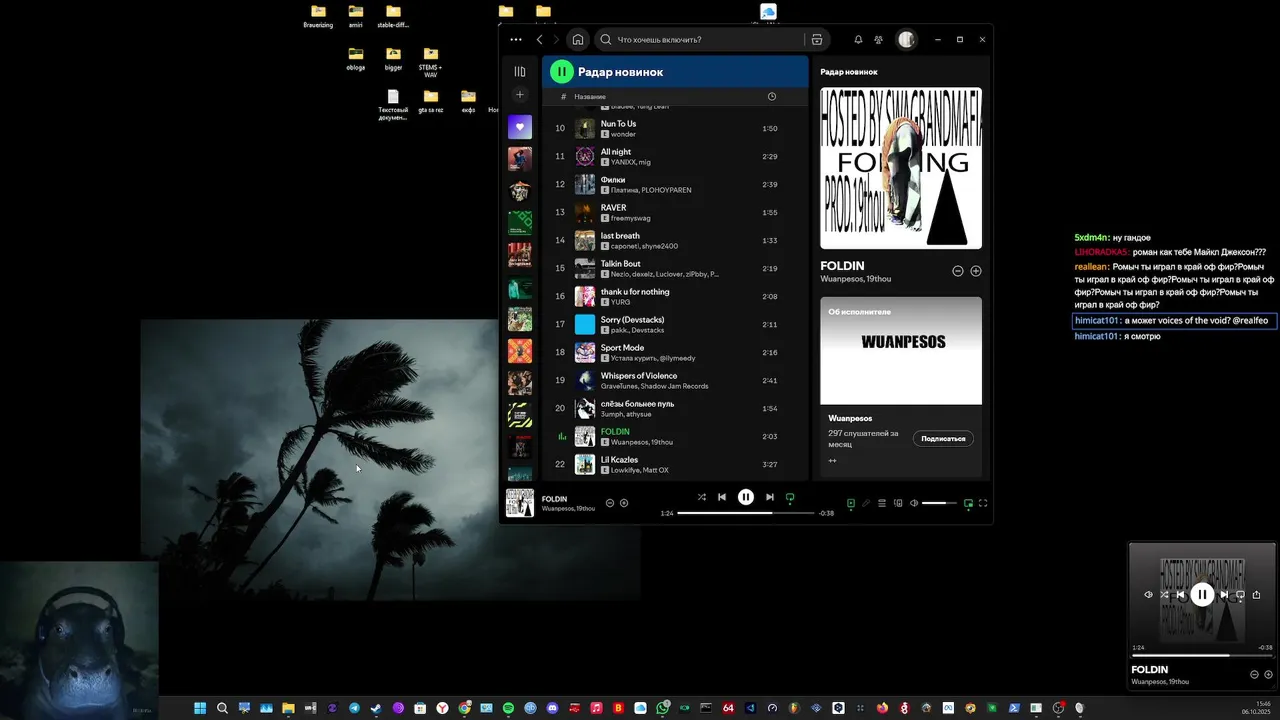Select track Talkin Bout in the playlist

[x=675, y=268]
